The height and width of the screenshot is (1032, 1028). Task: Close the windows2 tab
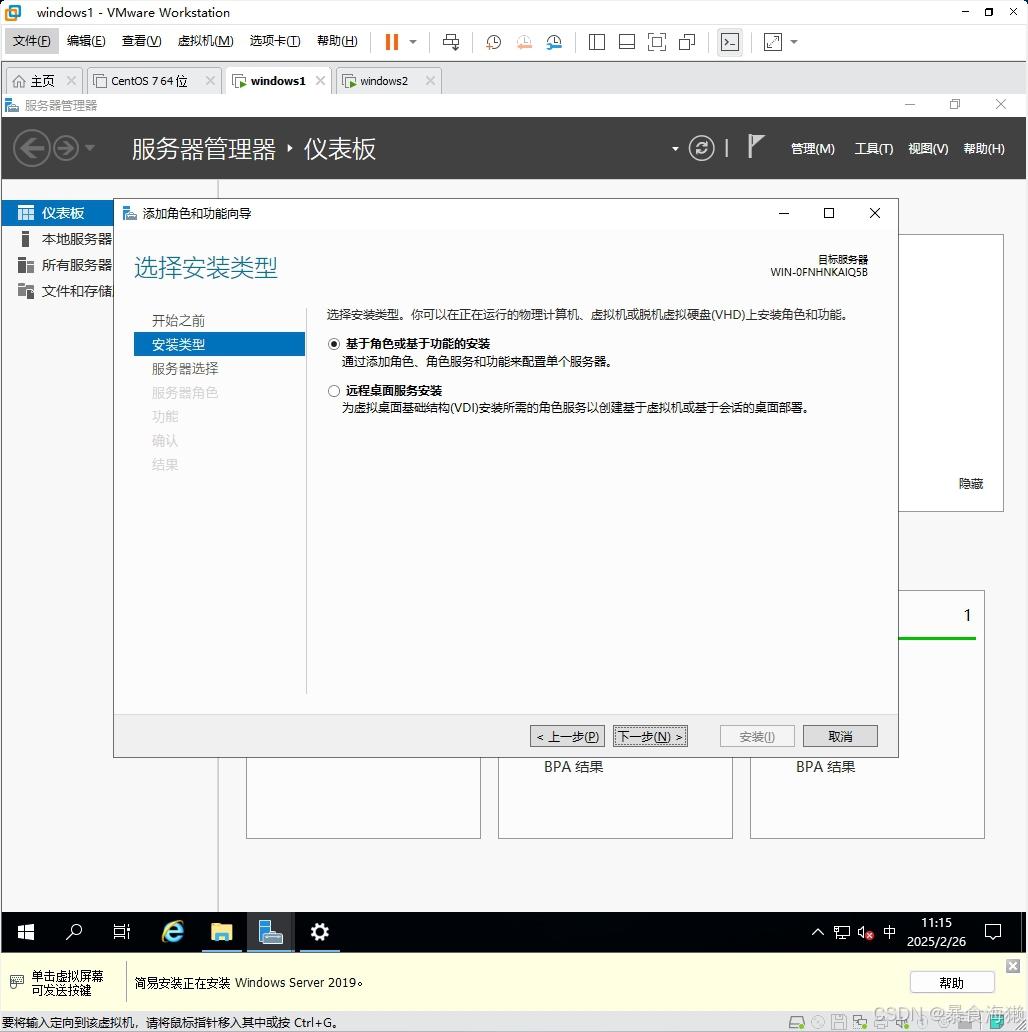pos(430,80)
